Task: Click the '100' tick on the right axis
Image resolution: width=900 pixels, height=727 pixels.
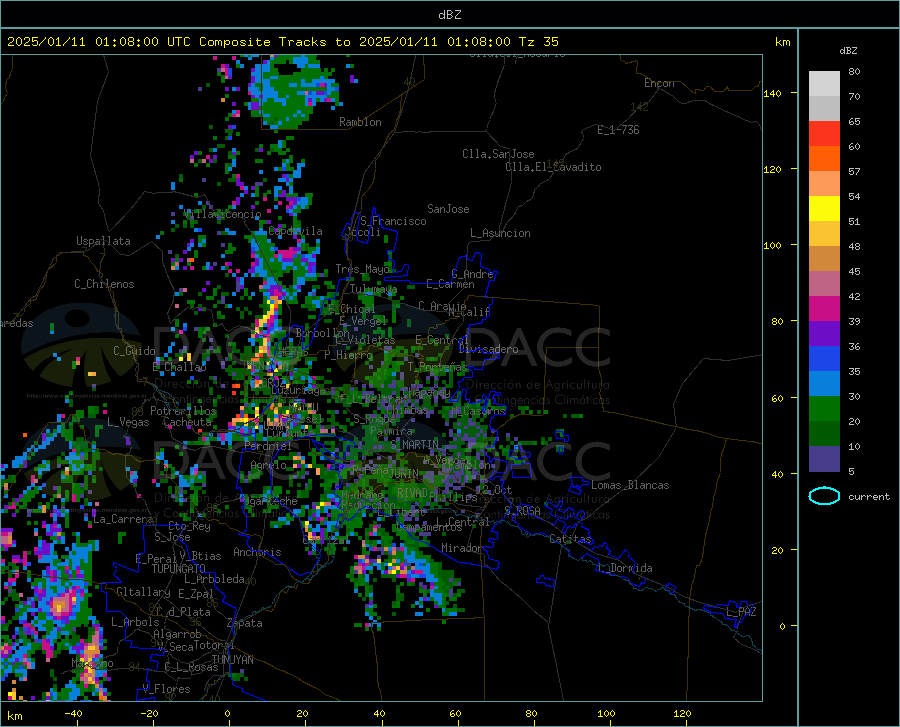Action: point(772,245)
